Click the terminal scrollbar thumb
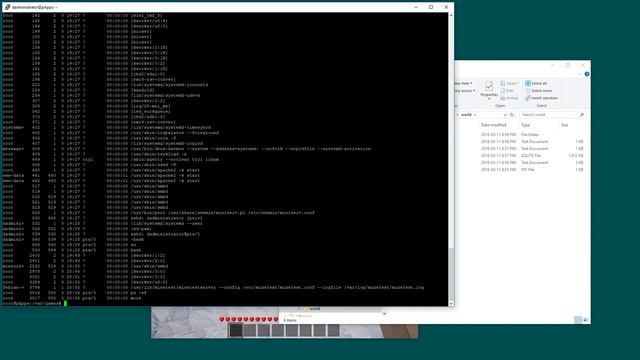 (x=451, y=274)
